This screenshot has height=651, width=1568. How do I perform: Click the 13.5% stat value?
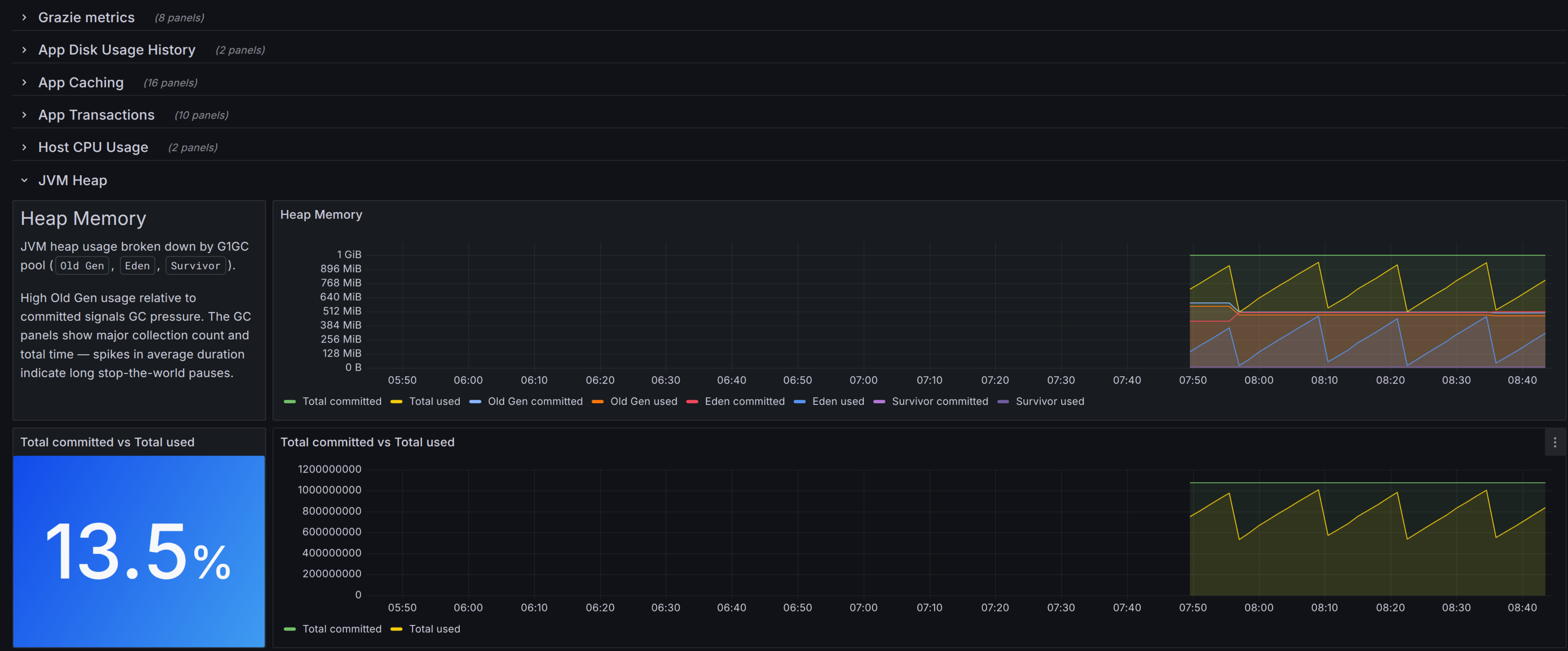(138, 552)
